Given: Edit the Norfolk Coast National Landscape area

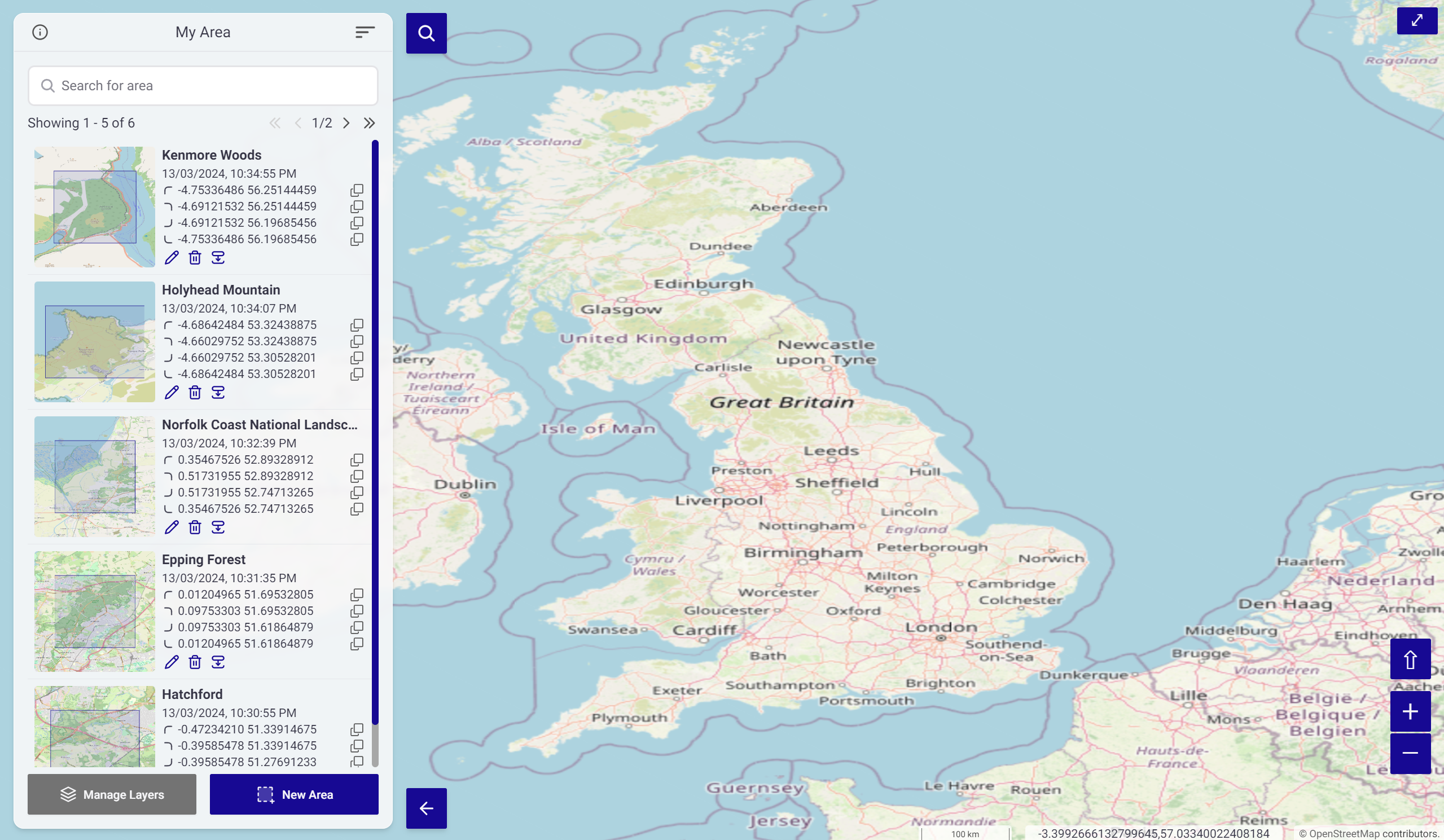Looking at the screenshot, I should 172,526.
